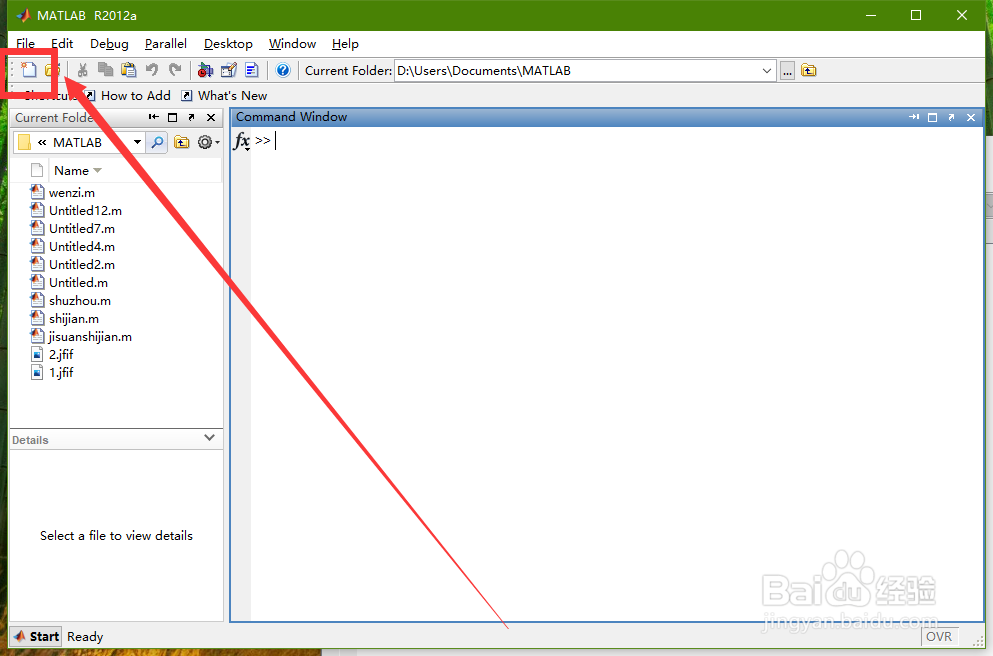Go up one folder level in toolbar
The width and height of the screenshot is (993, 656).
809,70
